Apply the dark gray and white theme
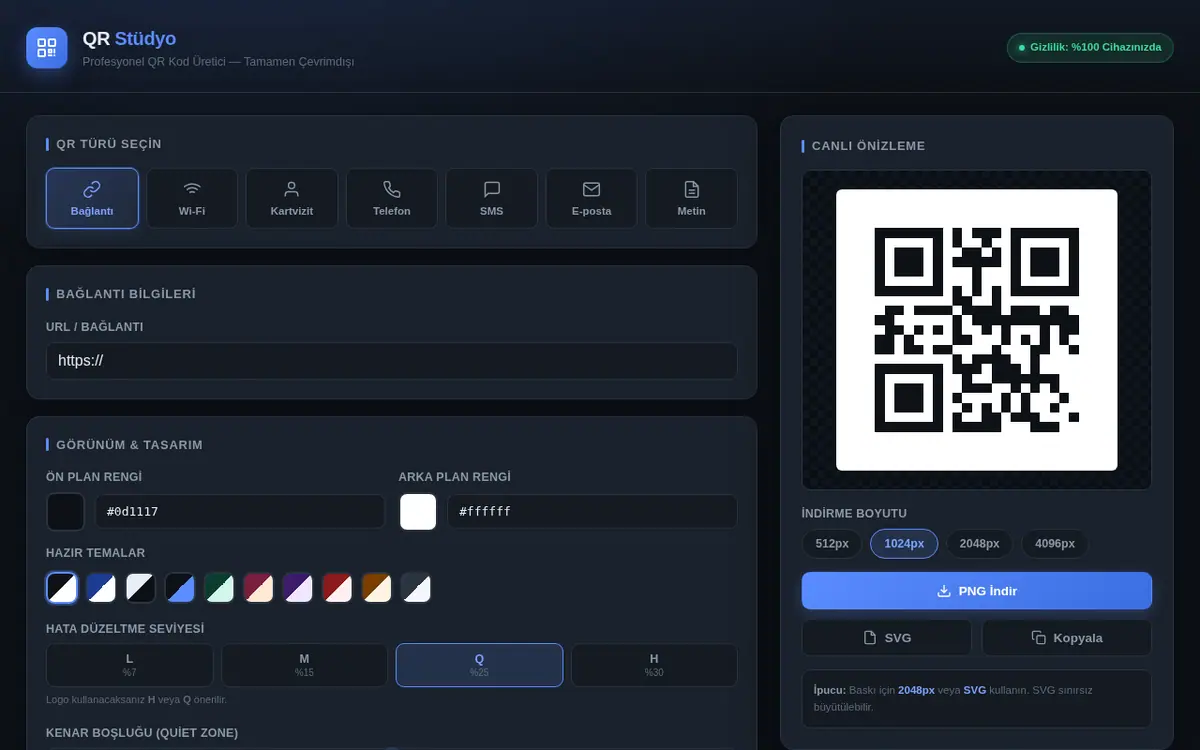 (416, 587)
